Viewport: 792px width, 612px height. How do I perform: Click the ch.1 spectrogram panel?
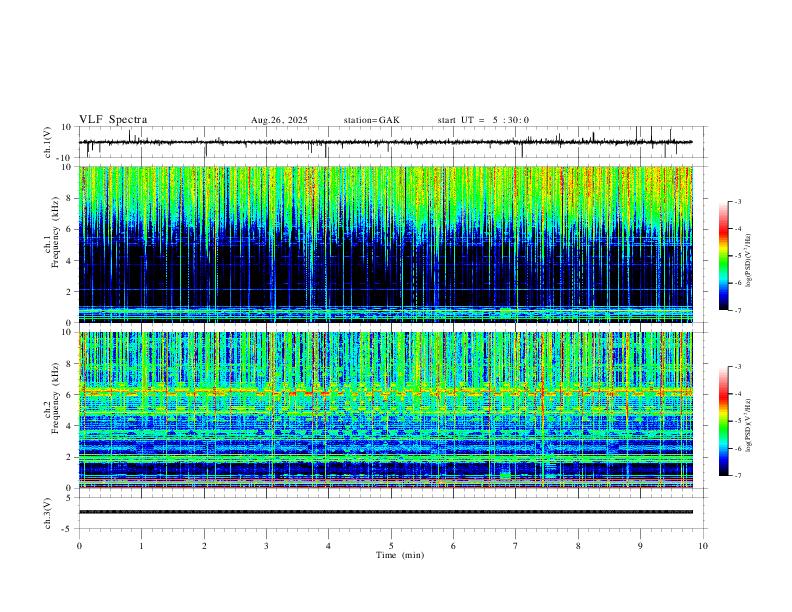pos(386,244)
